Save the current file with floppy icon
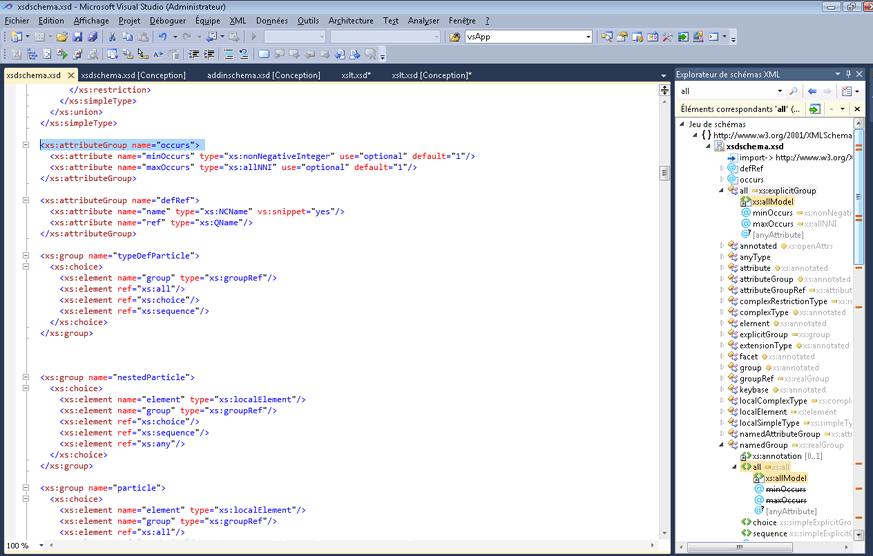 tap(77, 37)
